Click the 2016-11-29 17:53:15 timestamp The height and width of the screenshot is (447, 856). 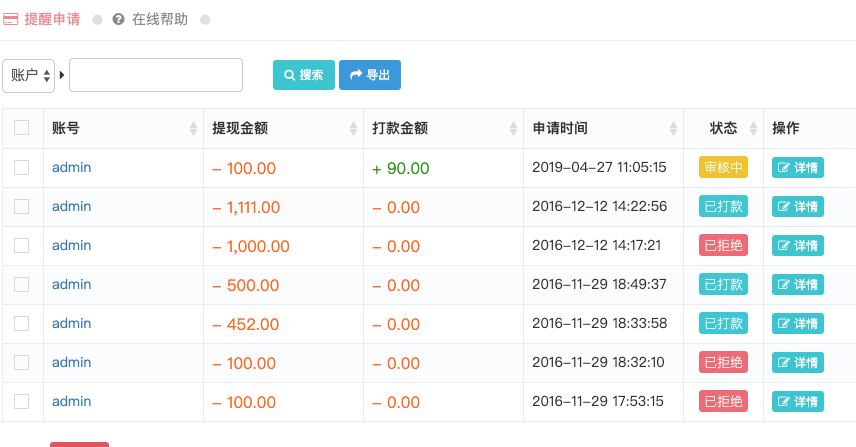click(x=598, y=401)
